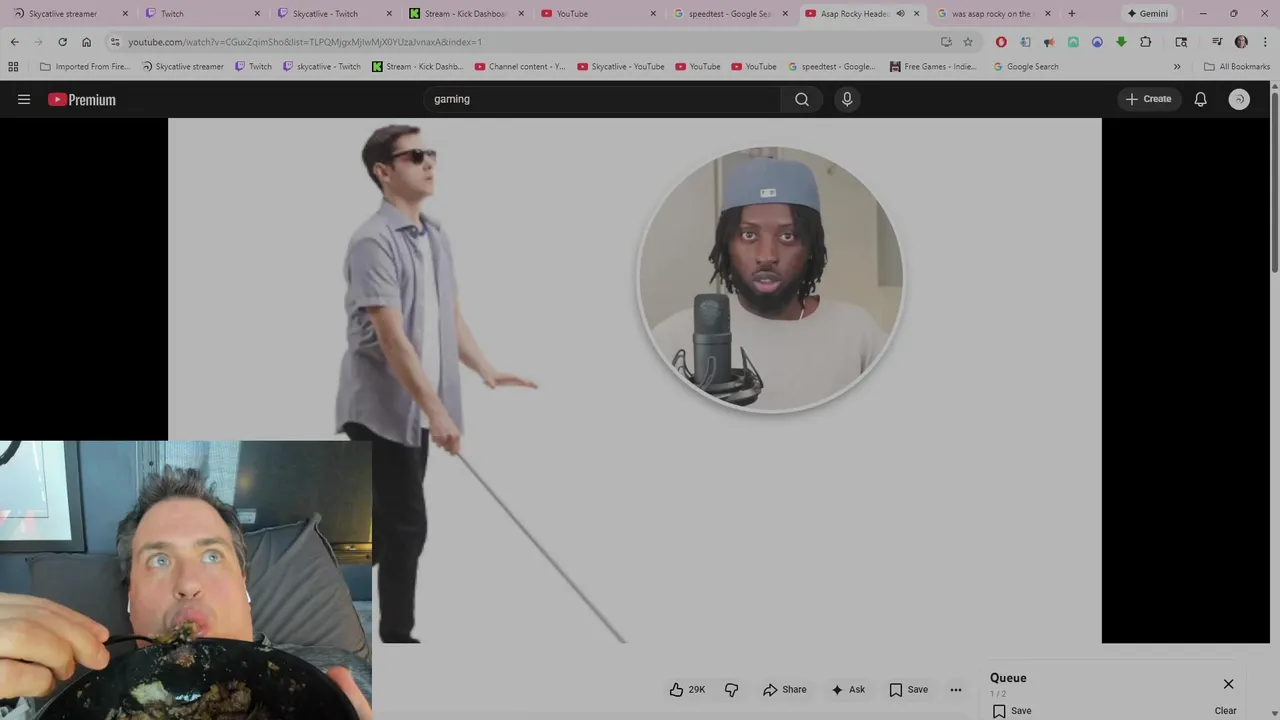Open Imported From Firefox bookmarks folder
The height and width of the screenshot is (720, 1280).
point(84,67)
